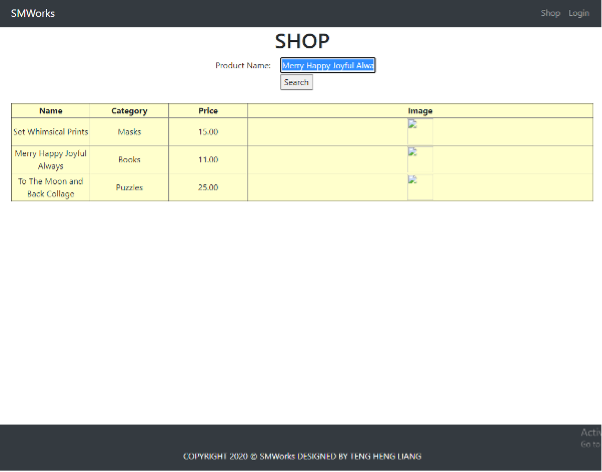The width and height of the screenshot is (602, 472).
Task: Click the Search button
Action: point(296,82)
